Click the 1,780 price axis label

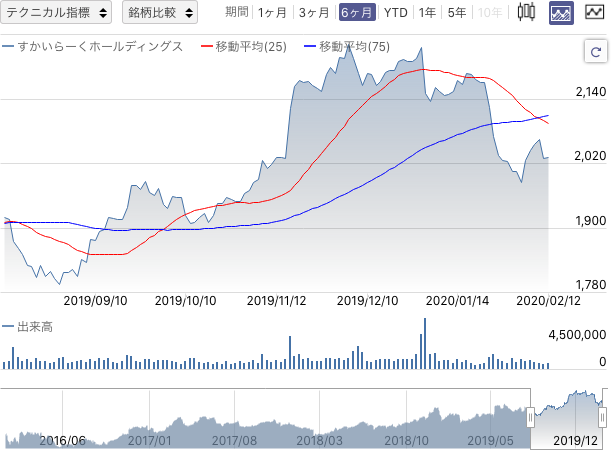click(591, 285)
